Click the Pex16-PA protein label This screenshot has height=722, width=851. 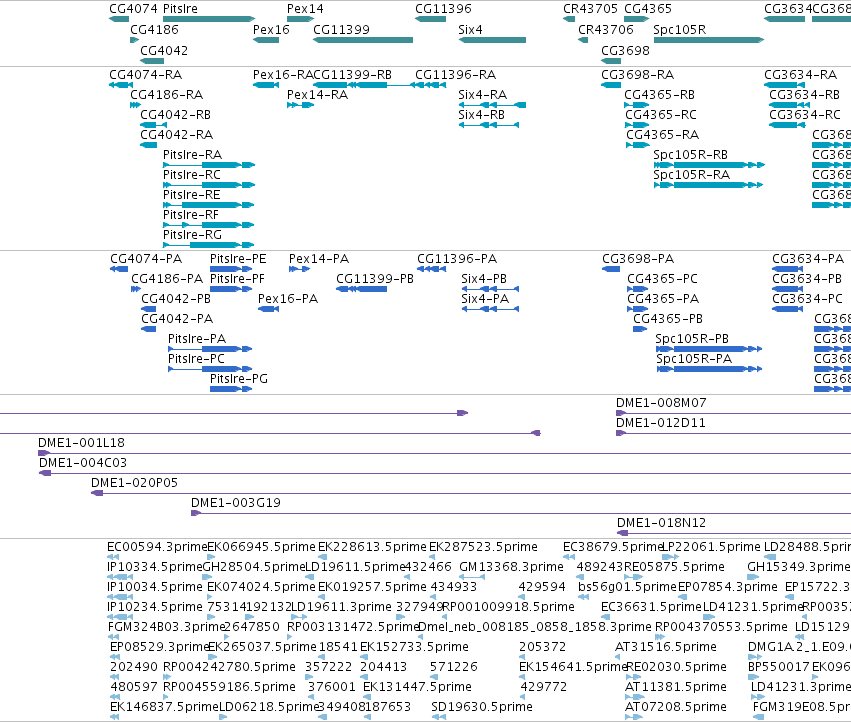pos(288,299)
